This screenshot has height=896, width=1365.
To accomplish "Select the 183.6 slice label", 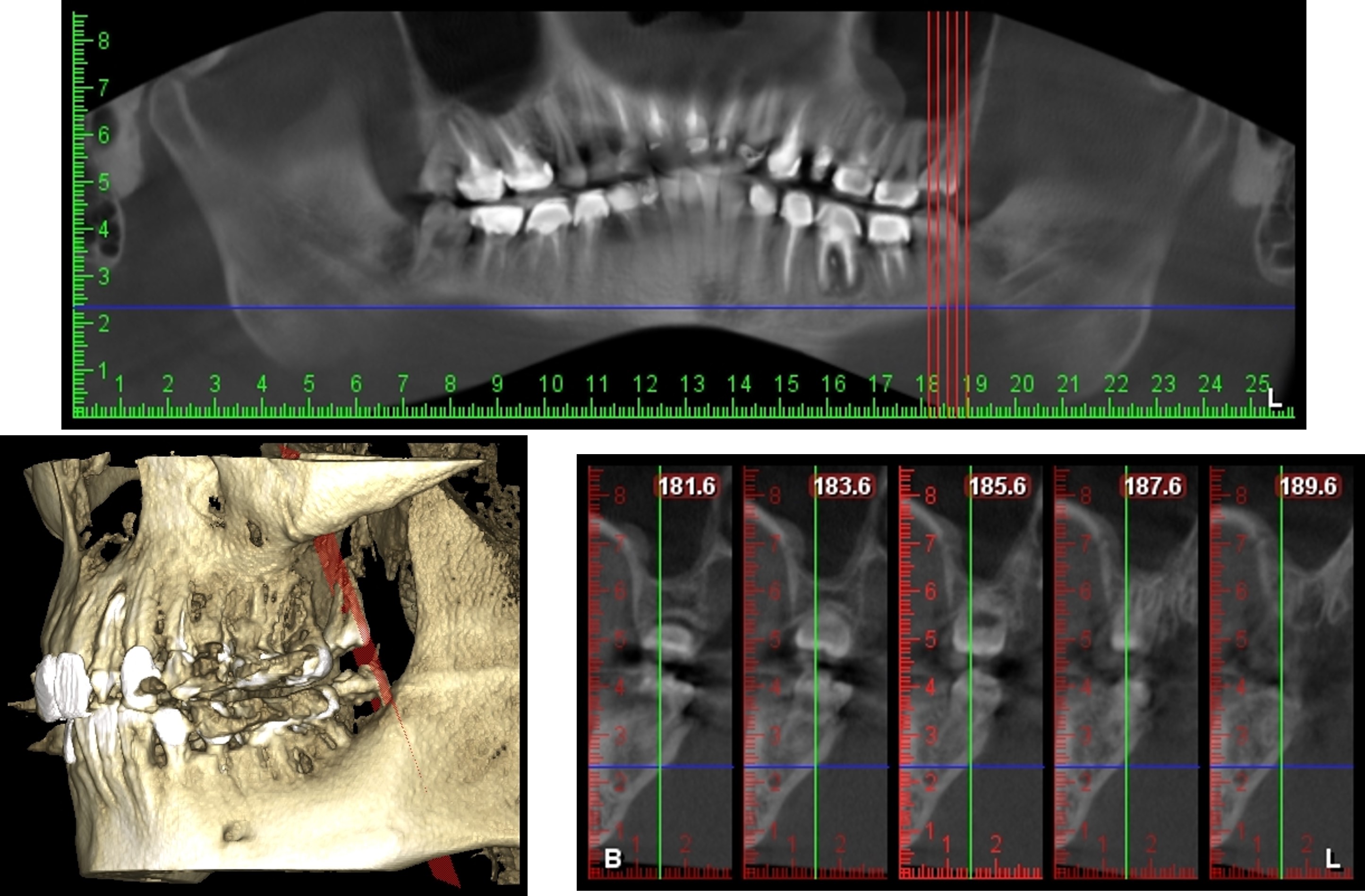I will pyautogui.click(x=842, y=487).
